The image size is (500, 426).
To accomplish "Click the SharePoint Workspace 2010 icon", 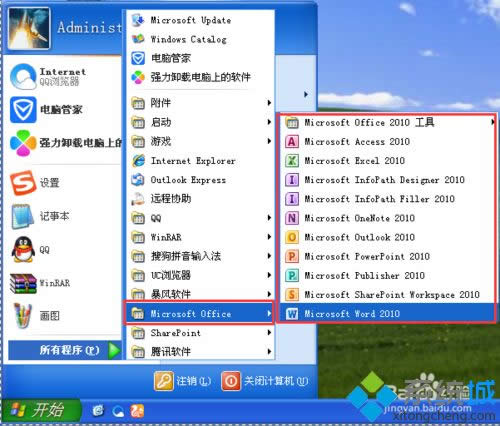I will click(x=292, y=295).
